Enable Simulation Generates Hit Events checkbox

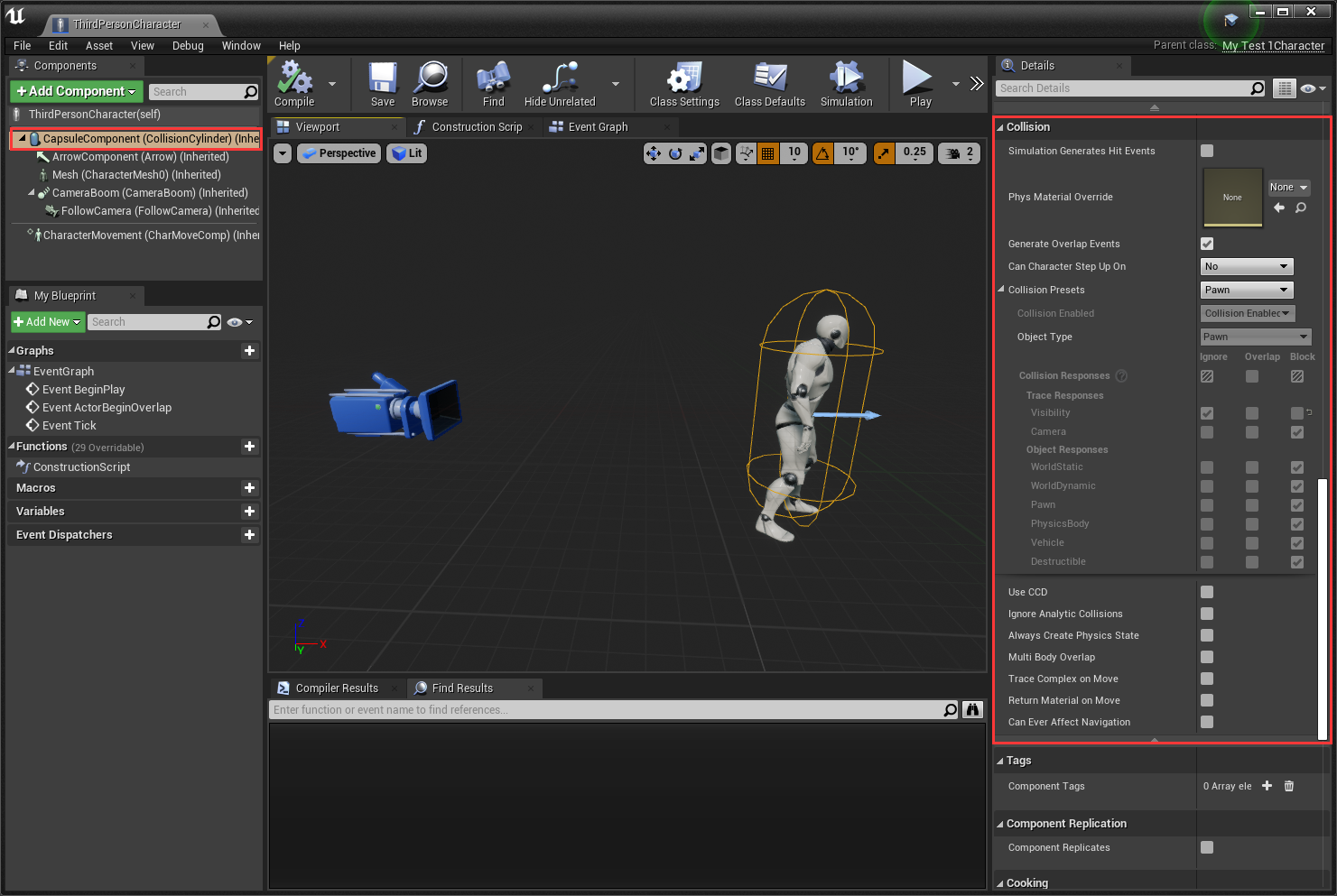(1207, 151)
